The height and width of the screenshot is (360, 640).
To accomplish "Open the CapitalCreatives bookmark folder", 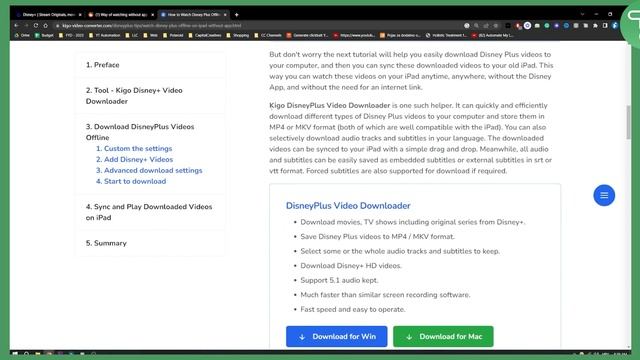I will 205,36.
